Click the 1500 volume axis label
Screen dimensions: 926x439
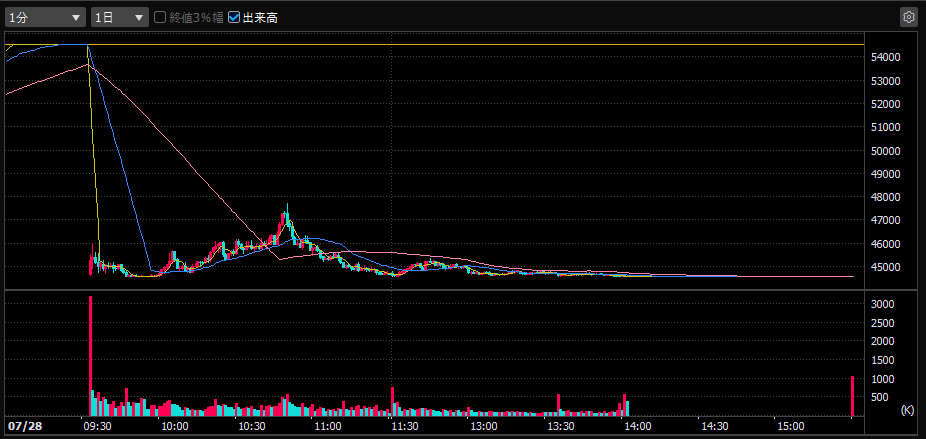click(x=884, y=360)
